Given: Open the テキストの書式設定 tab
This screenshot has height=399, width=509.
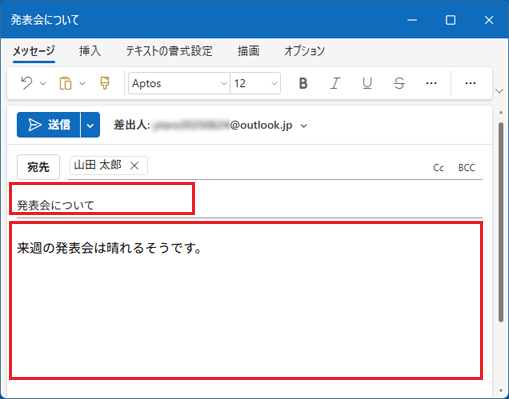Looking at the screenshot, I should (x=169, y=51).
